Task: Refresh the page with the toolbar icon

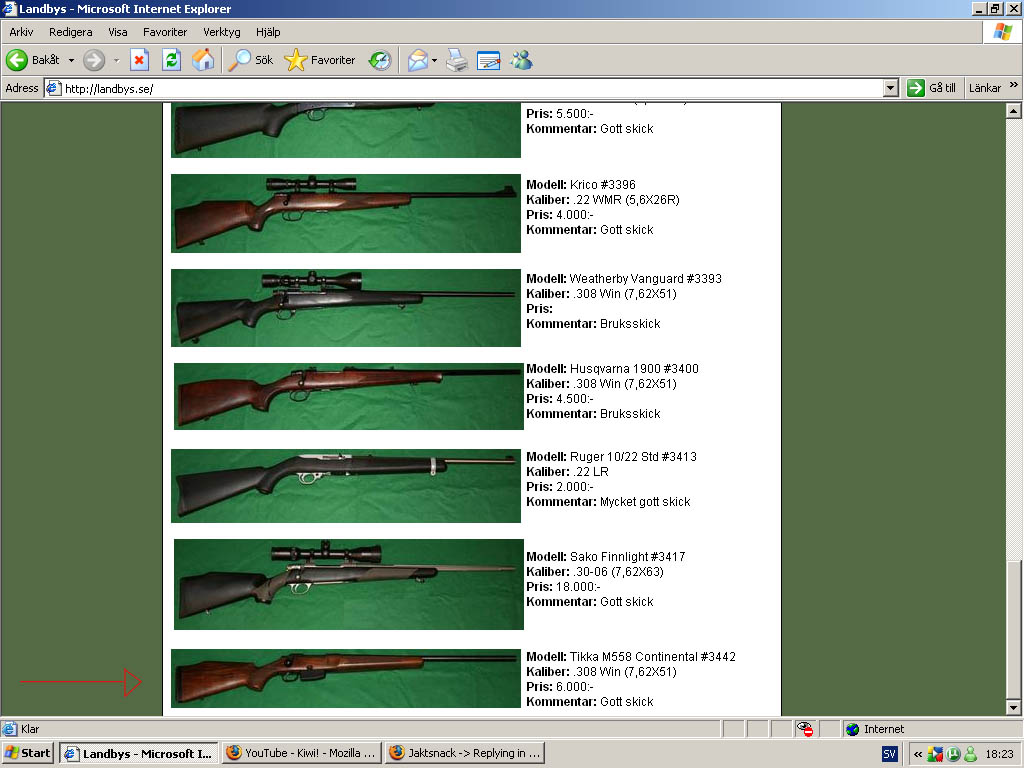Action: point(171,60)
